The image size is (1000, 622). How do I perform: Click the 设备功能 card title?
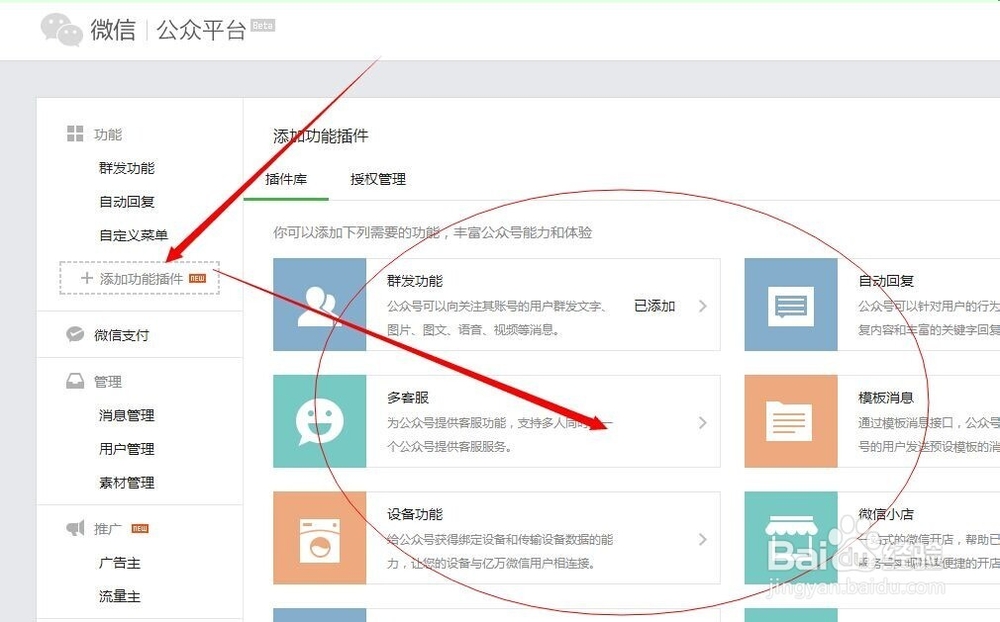415,514
